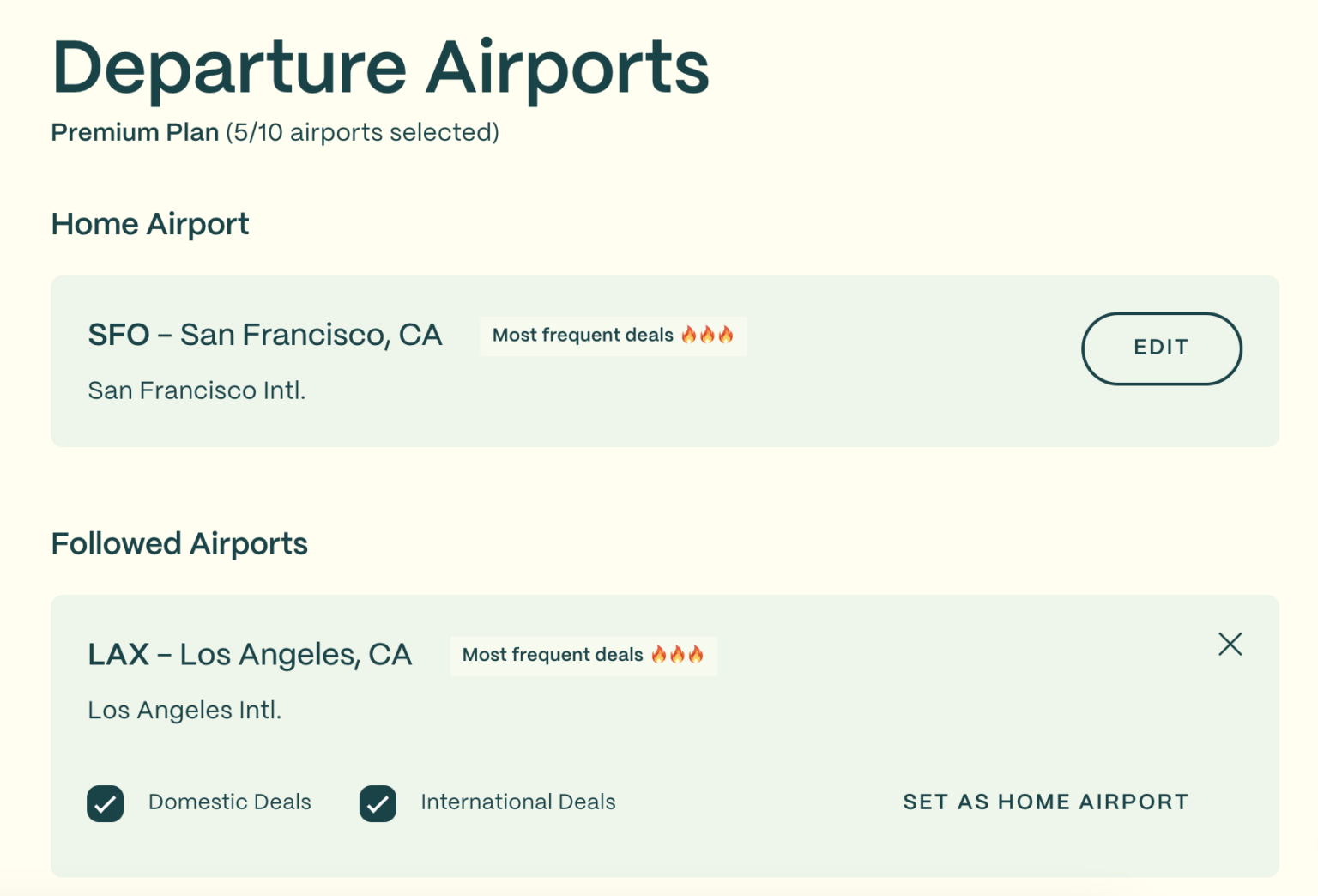Image resolution: width=1318 pixels, height=896 pixels.
Task: Open the EDIT options for your home airport
Action: coord(1161,348)
